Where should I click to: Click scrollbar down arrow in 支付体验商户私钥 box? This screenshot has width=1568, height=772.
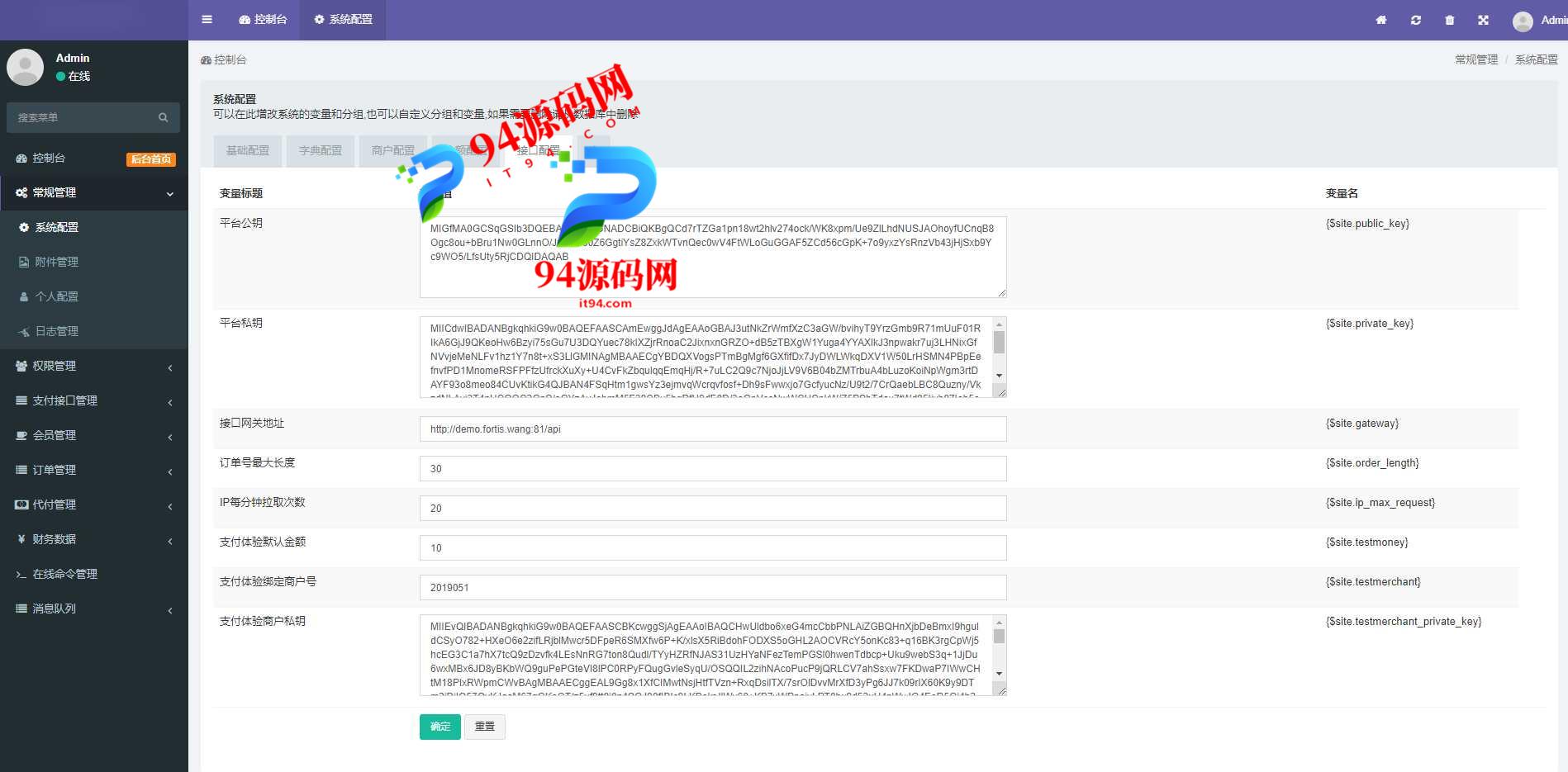[1000, 674]
